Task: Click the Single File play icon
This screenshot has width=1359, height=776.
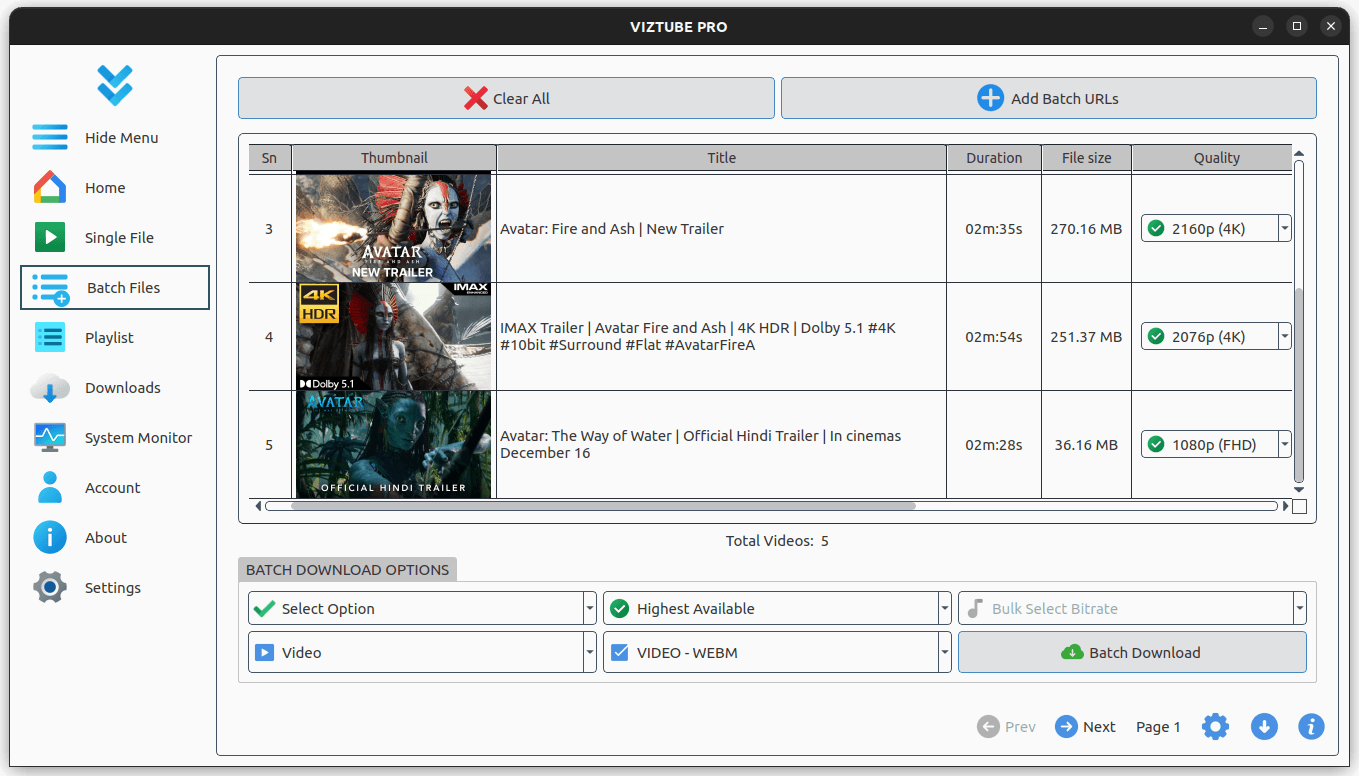Action: point(50,238)
